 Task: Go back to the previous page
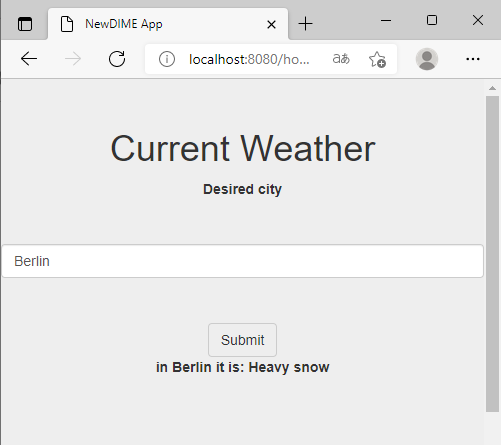[29, 59]
